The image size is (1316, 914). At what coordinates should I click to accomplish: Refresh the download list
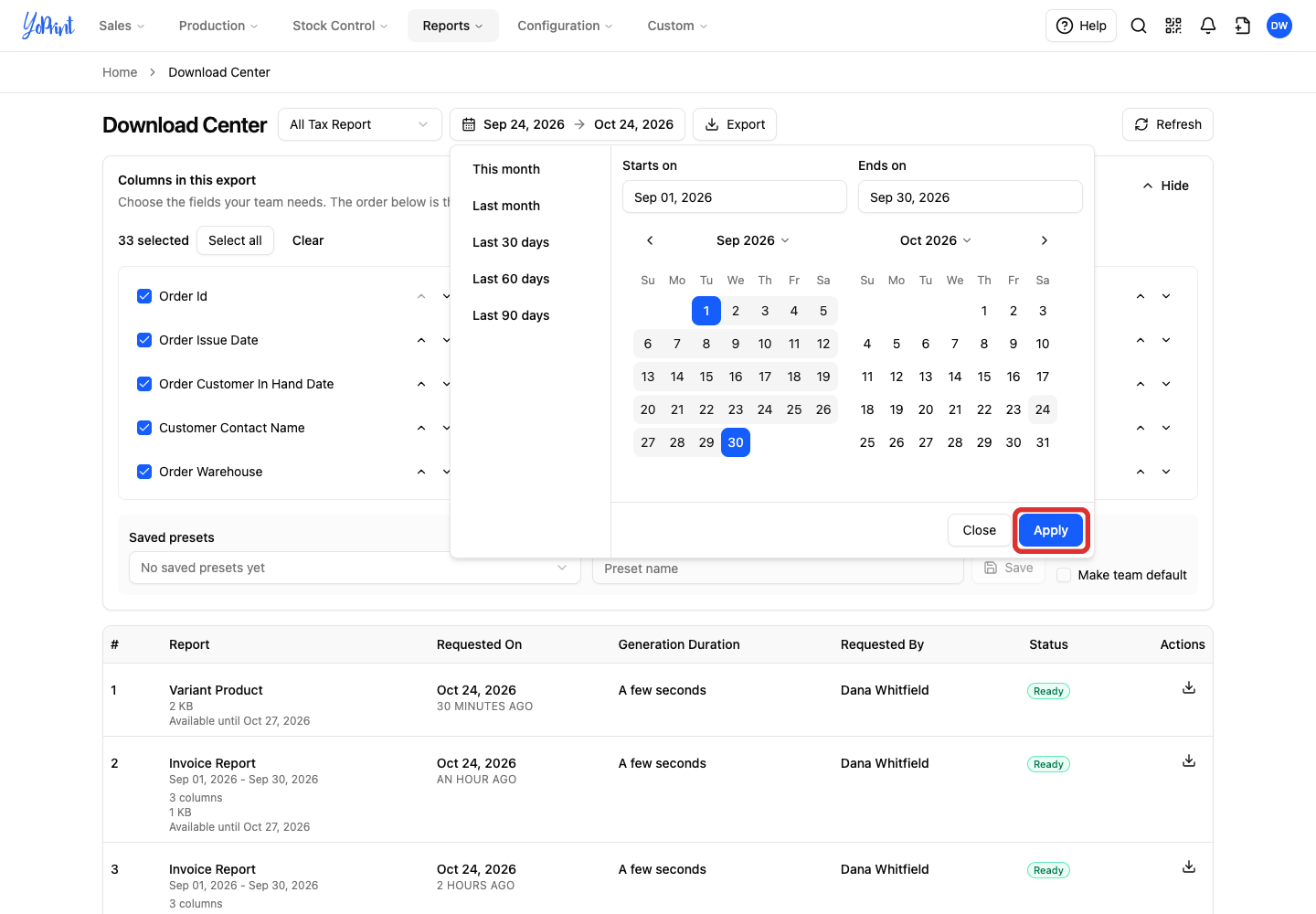pyautogui.click(x=1168, y=124)
